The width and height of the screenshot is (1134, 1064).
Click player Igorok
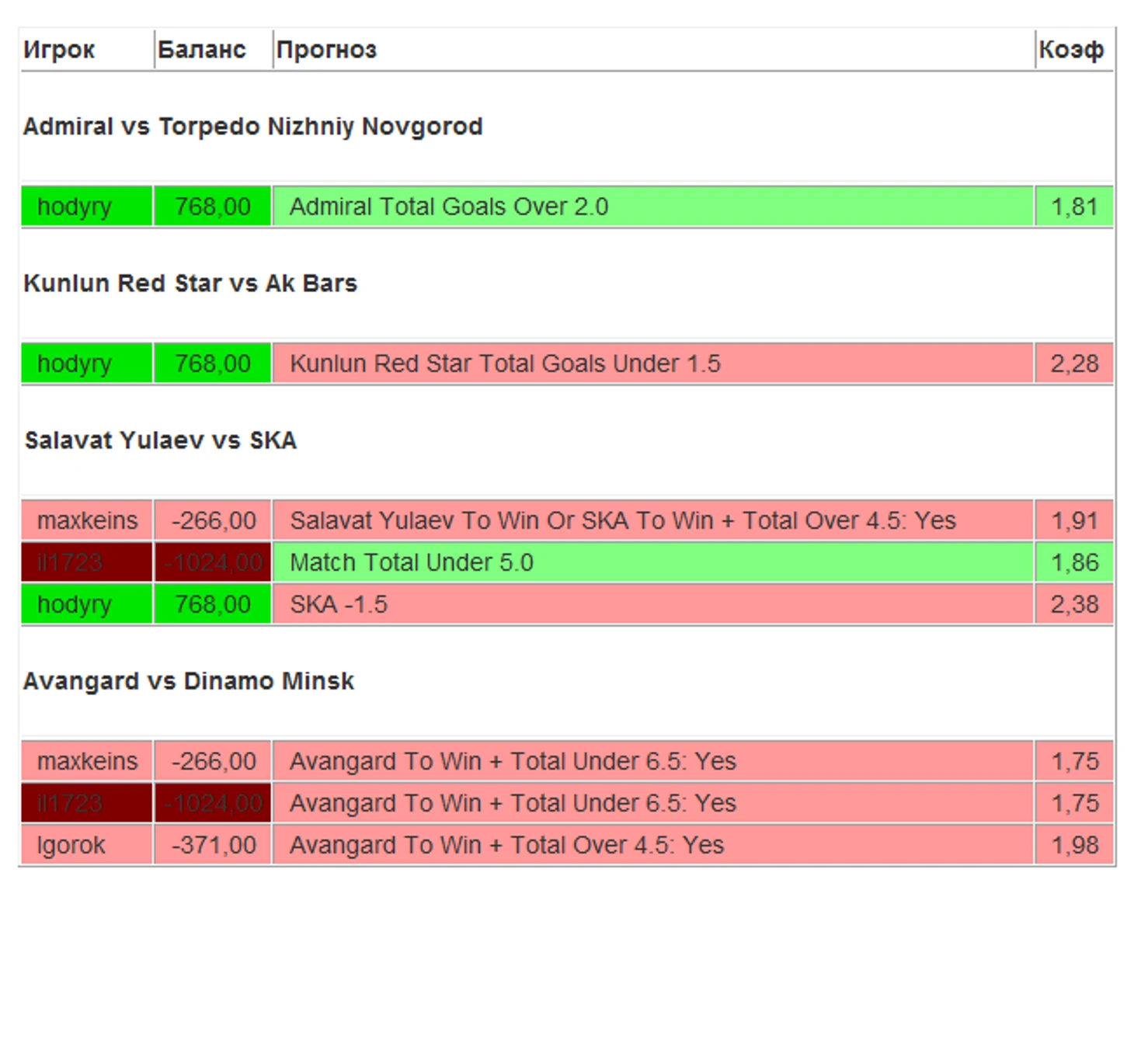(87, 845)
